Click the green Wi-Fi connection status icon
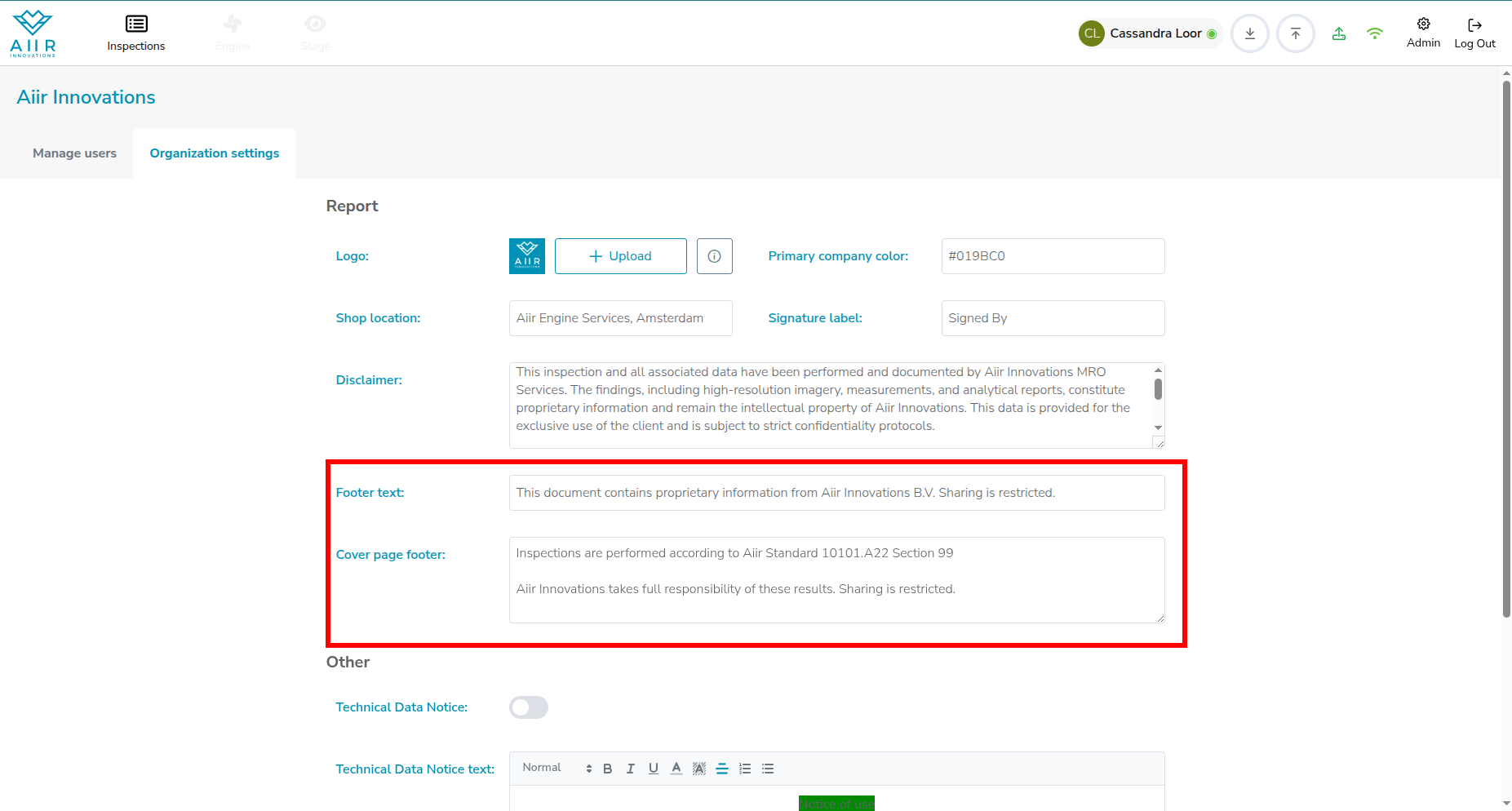 1375,33
